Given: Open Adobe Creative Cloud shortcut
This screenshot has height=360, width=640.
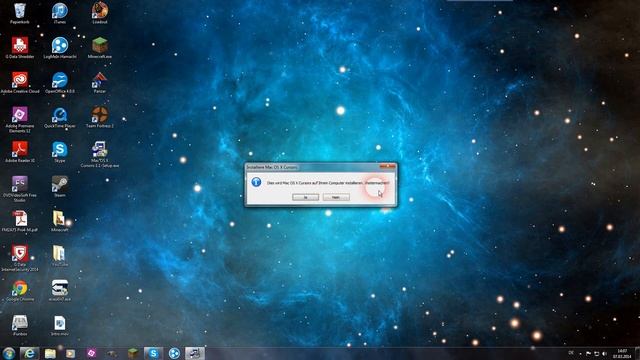Looking at the screenshot, I should point(20,82).
